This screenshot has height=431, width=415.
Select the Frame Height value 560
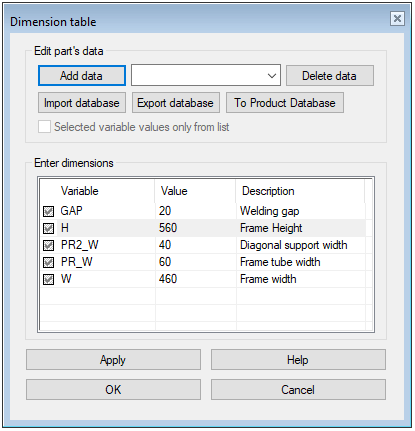(x=168, y=228)
